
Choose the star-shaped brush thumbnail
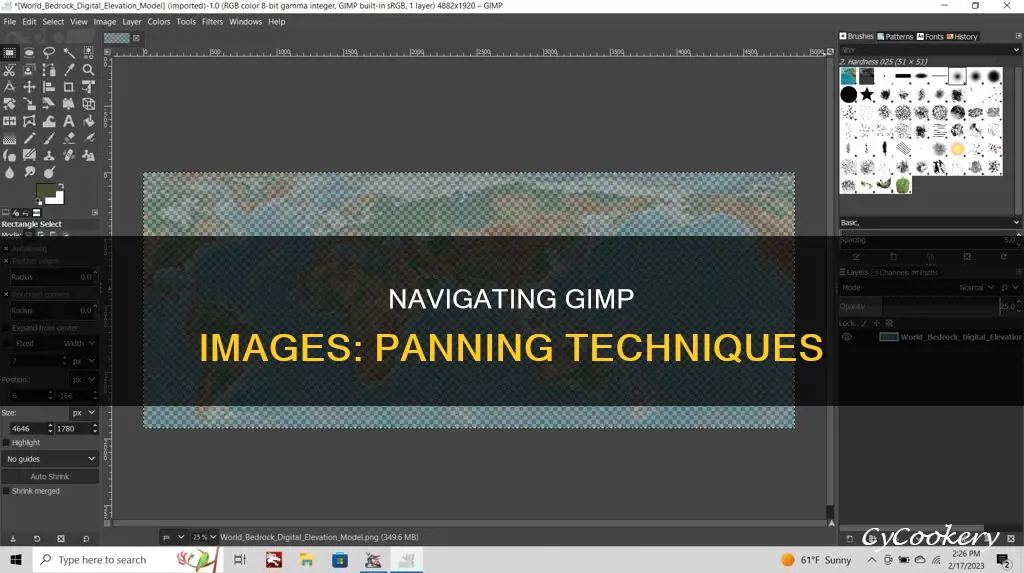click(x=867, y=95)
